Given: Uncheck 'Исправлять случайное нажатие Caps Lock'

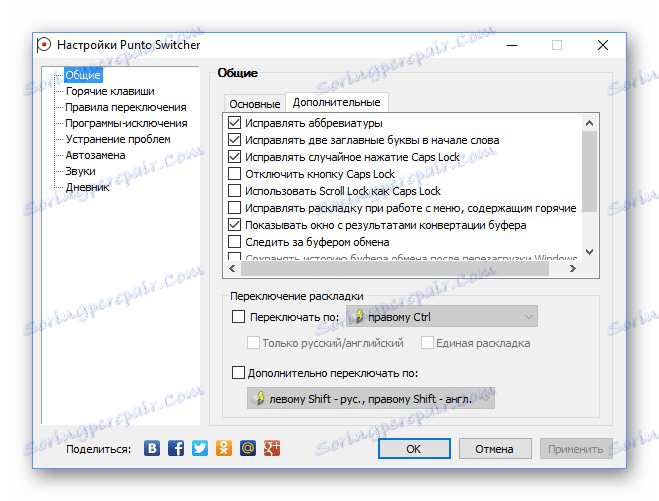Looking at the screenshot, I should pyautogui.click(x=234, y=157).
